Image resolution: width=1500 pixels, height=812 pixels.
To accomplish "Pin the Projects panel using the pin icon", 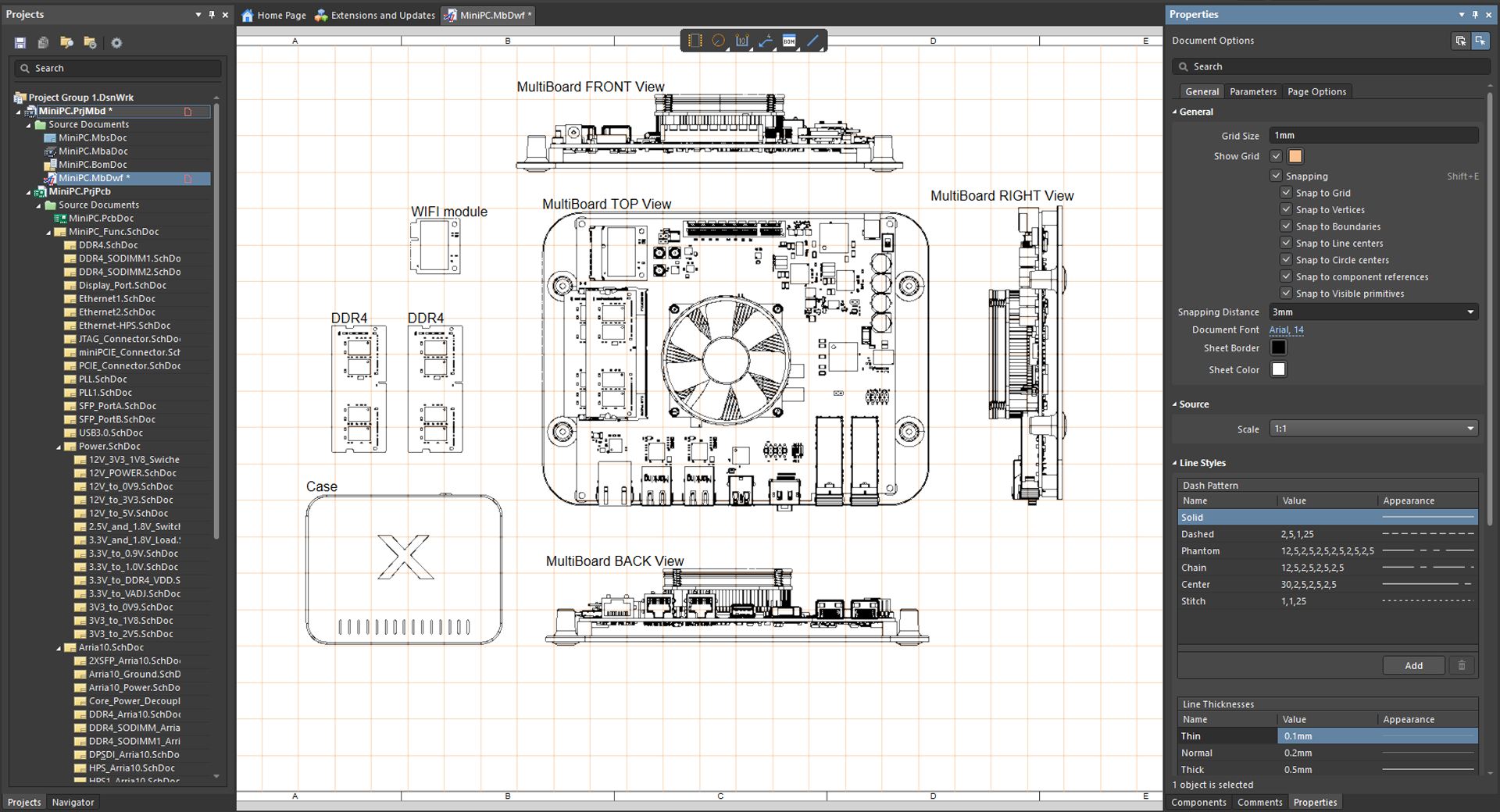I will [x=212, y=14].
